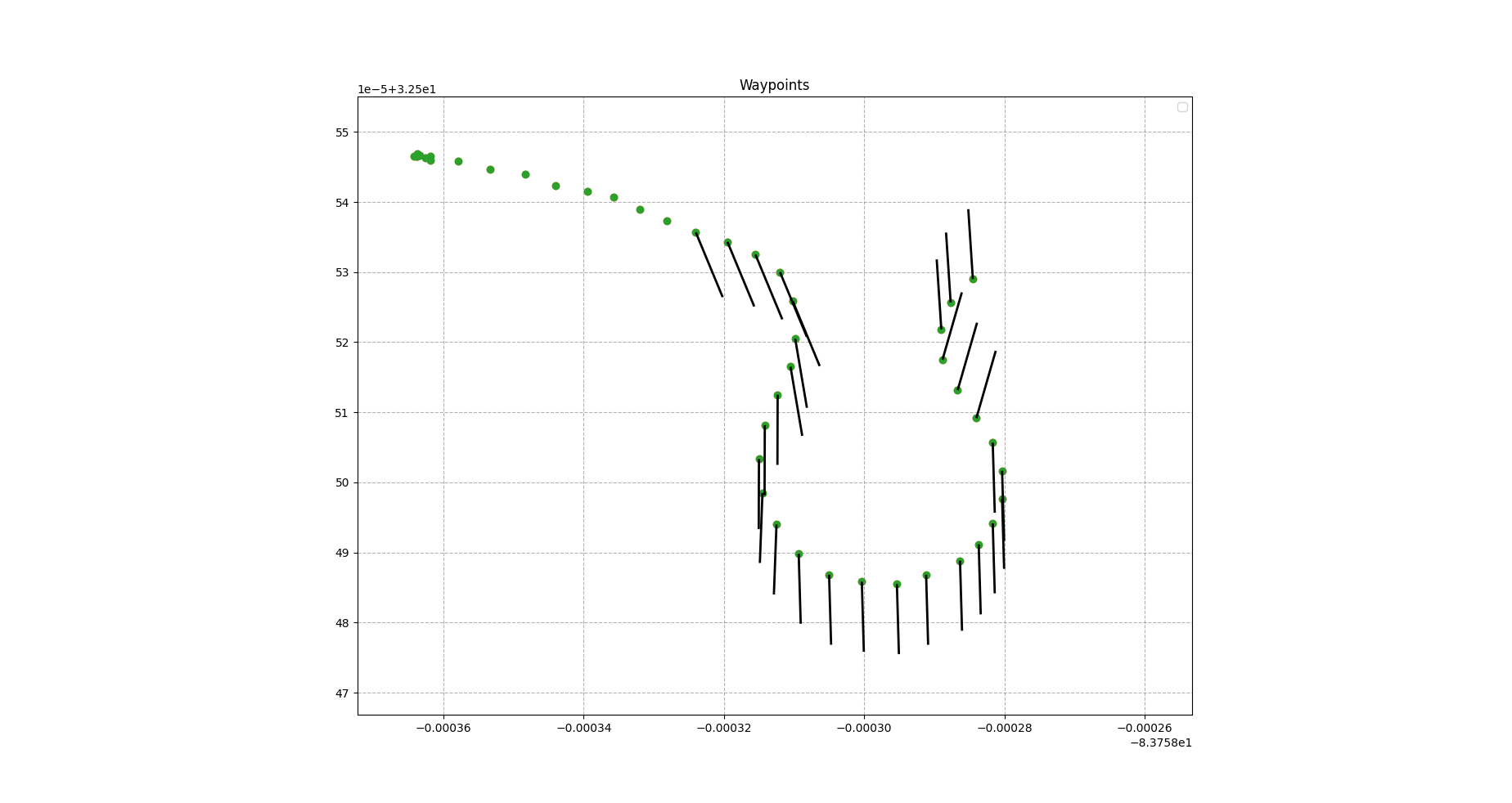The image size is (1512, 803).
Task: Click the "Waypoints" plot title
Action: [774, 85]
